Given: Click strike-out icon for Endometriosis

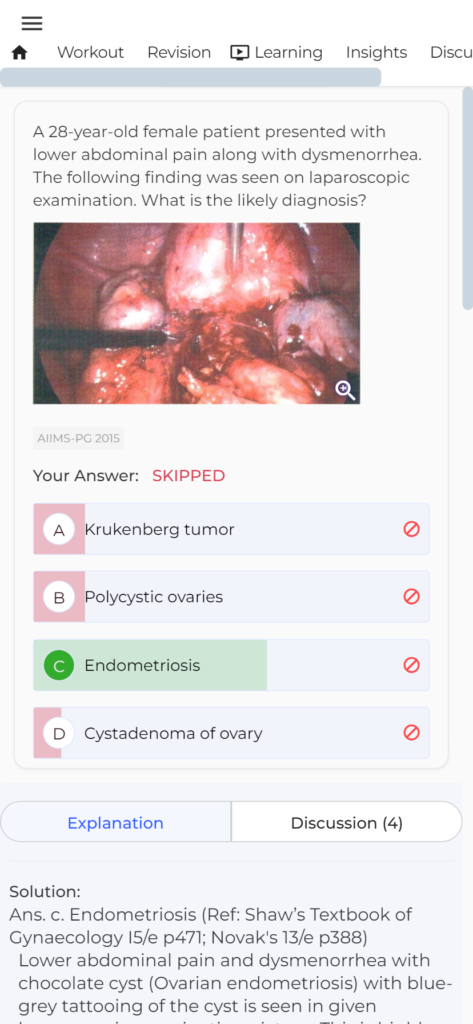Looking at the screenshot, I should (x=412, y=665).
